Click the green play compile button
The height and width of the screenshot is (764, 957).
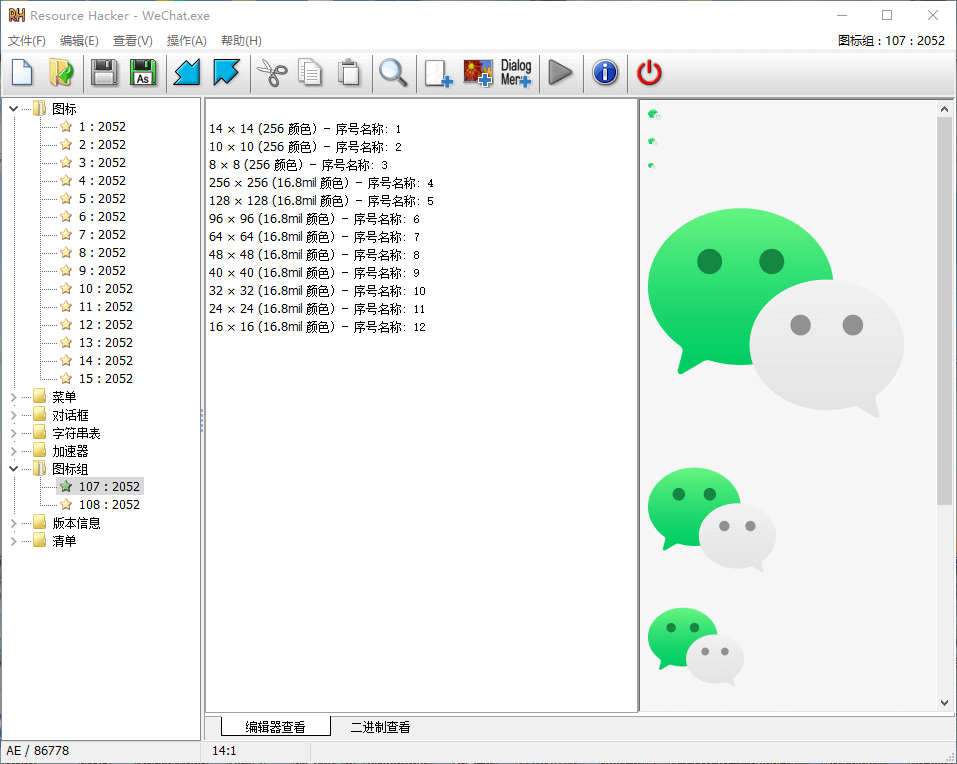(560, 73)
